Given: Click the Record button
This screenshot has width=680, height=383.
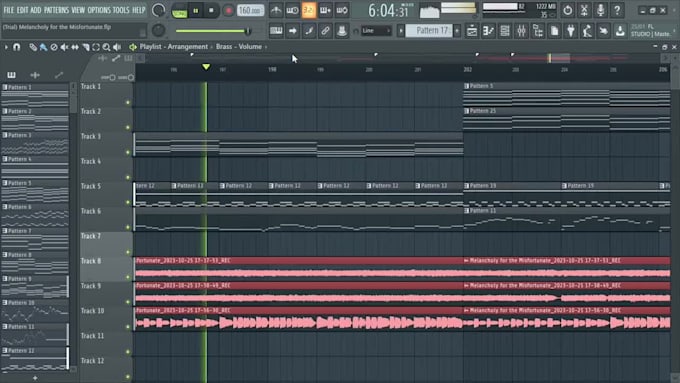Looking at the screenshot, I should point(228,10).
